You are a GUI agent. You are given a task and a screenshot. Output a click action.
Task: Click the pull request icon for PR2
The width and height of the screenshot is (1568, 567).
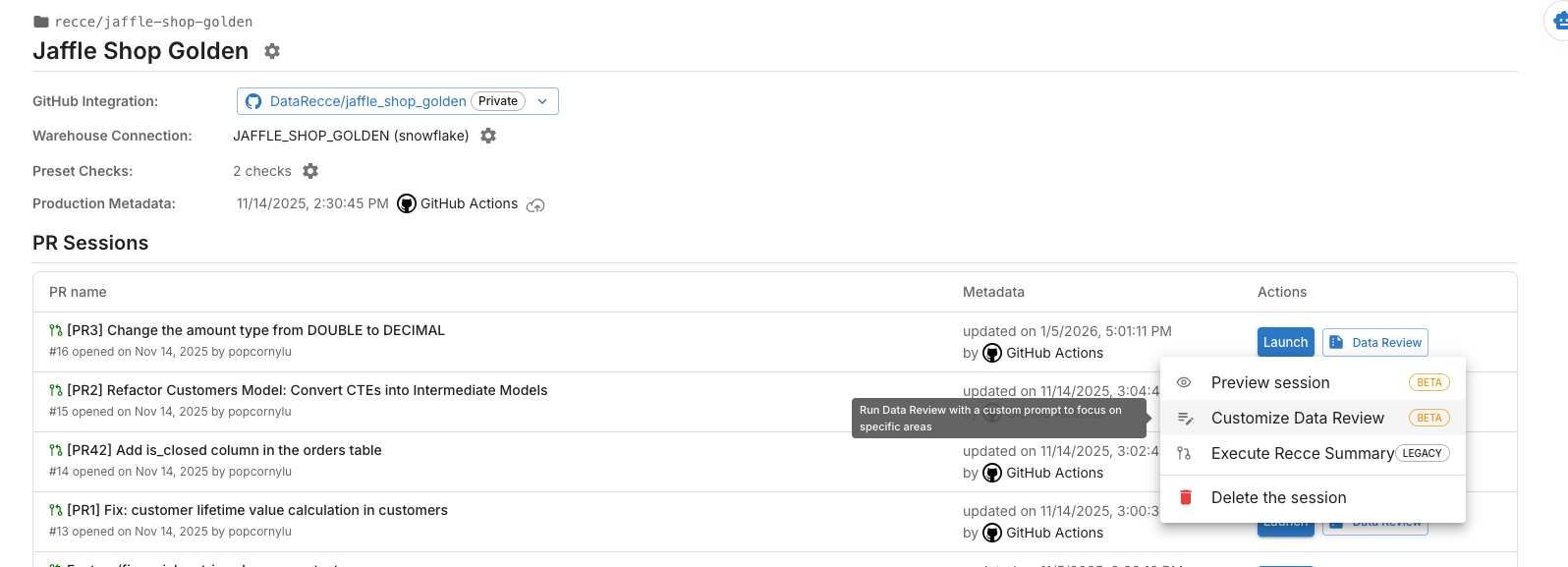[56, 391]
